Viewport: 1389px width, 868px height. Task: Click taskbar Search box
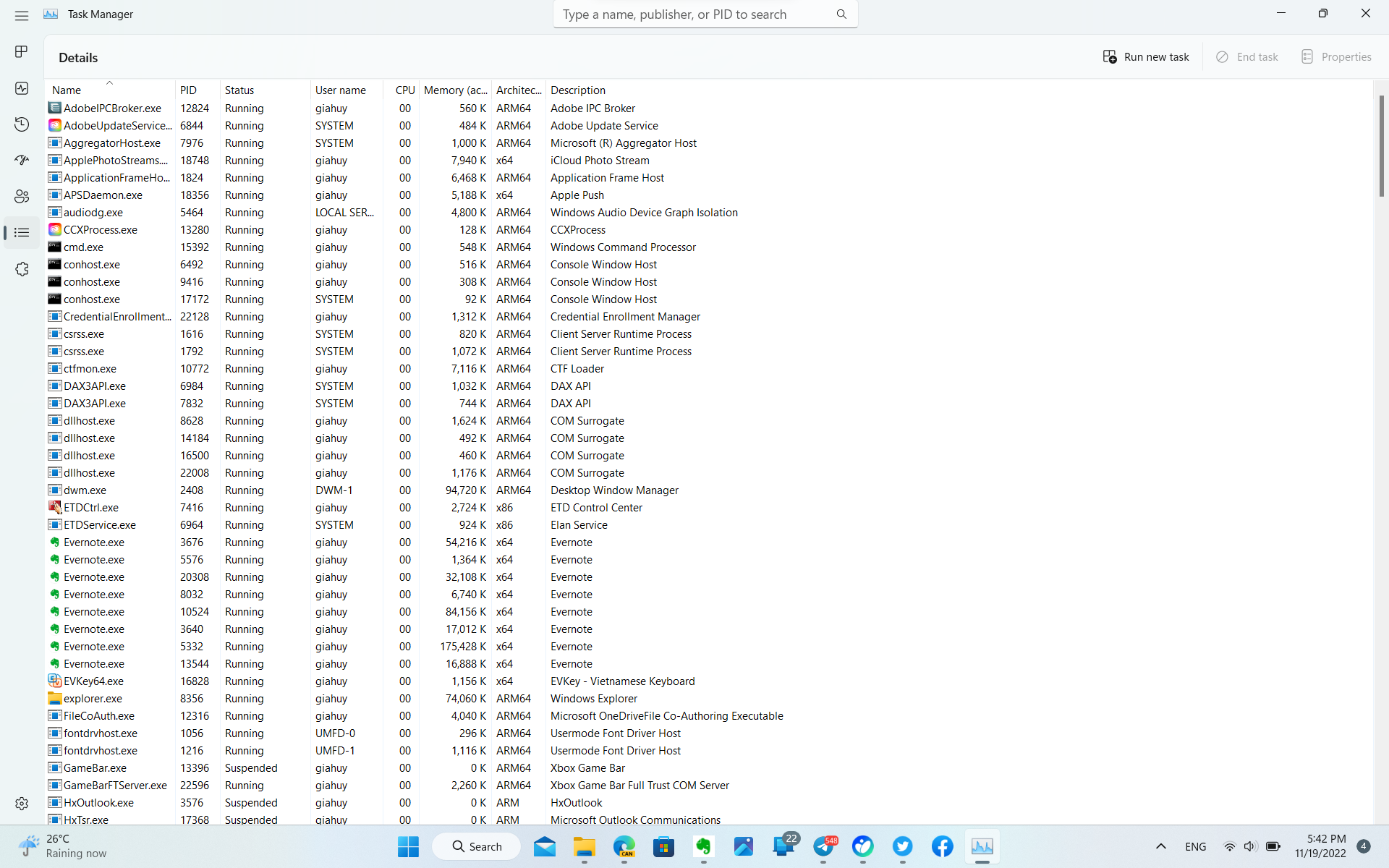tap(477, 846)
